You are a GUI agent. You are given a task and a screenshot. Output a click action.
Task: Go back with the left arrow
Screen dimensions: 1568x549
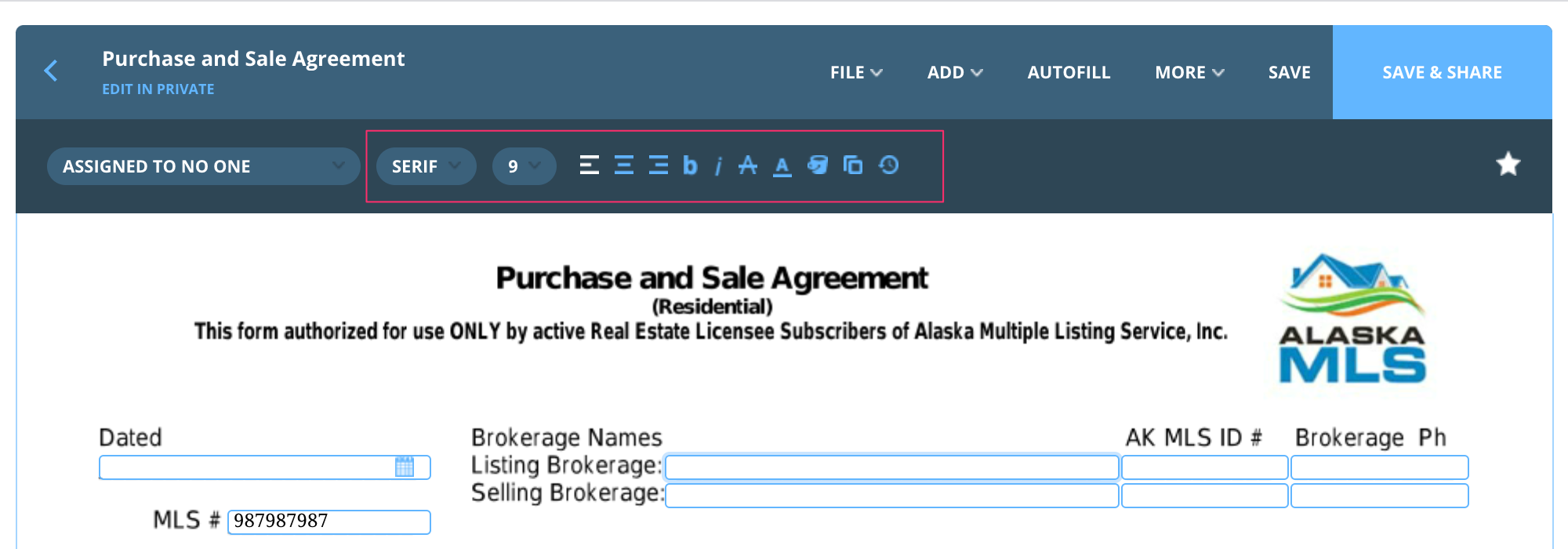pyautogui.click(x=52, y=71)
